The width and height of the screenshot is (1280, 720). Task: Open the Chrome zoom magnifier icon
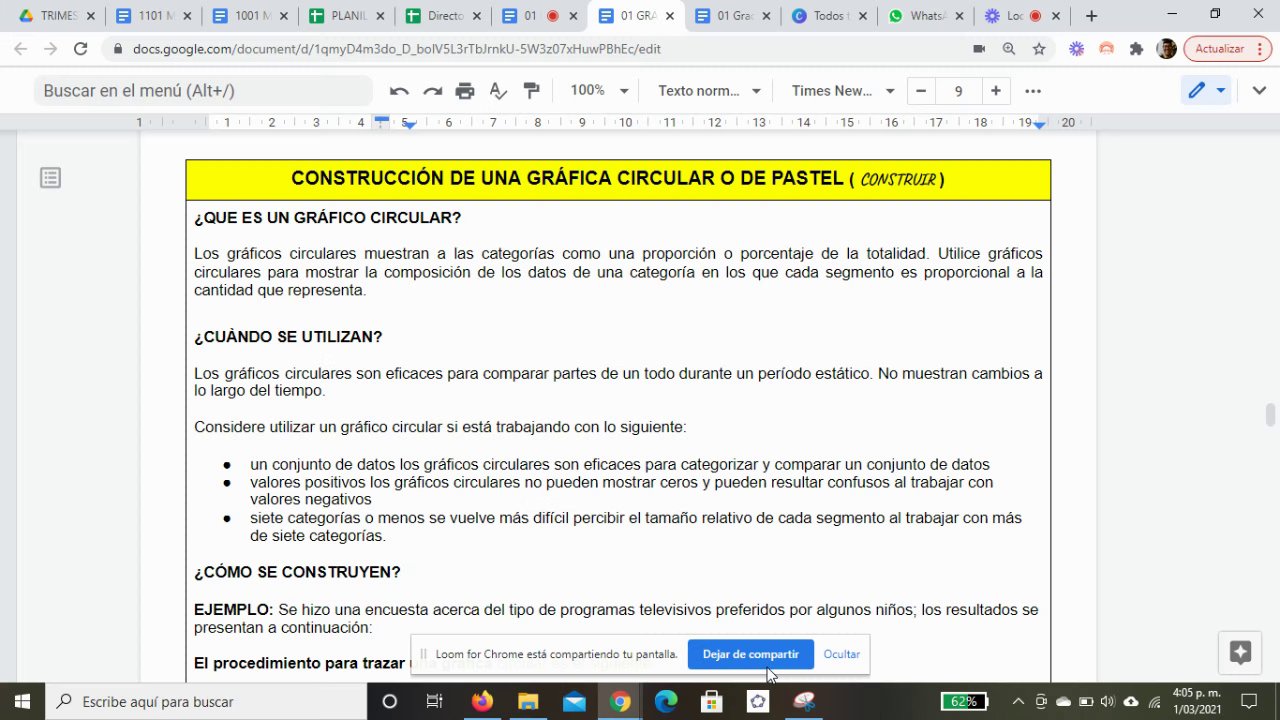(x=1009, y=49)
